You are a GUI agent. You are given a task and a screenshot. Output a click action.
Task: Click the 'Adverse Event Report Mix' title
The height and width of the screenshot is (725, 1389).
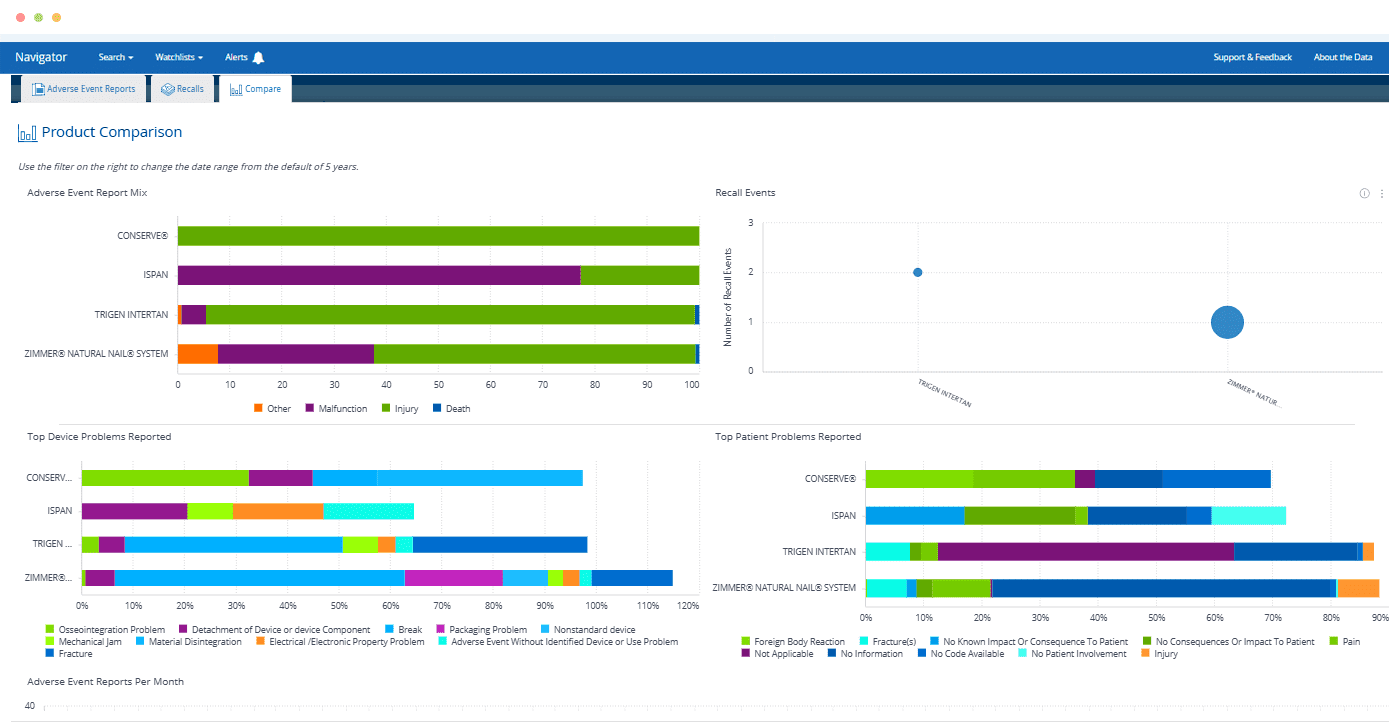click(x=87, y=192)
